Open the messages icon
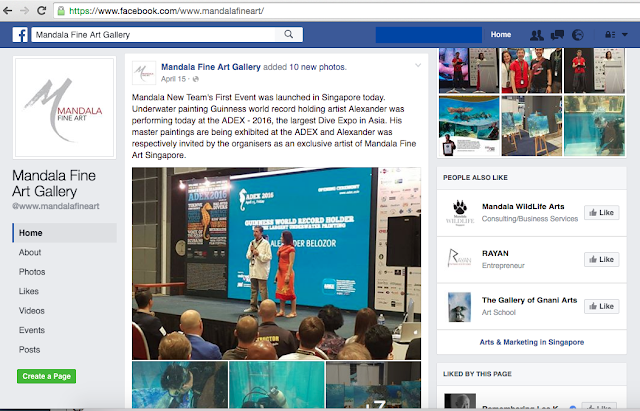This screenshot has height=411, width=640. (557, 35)
